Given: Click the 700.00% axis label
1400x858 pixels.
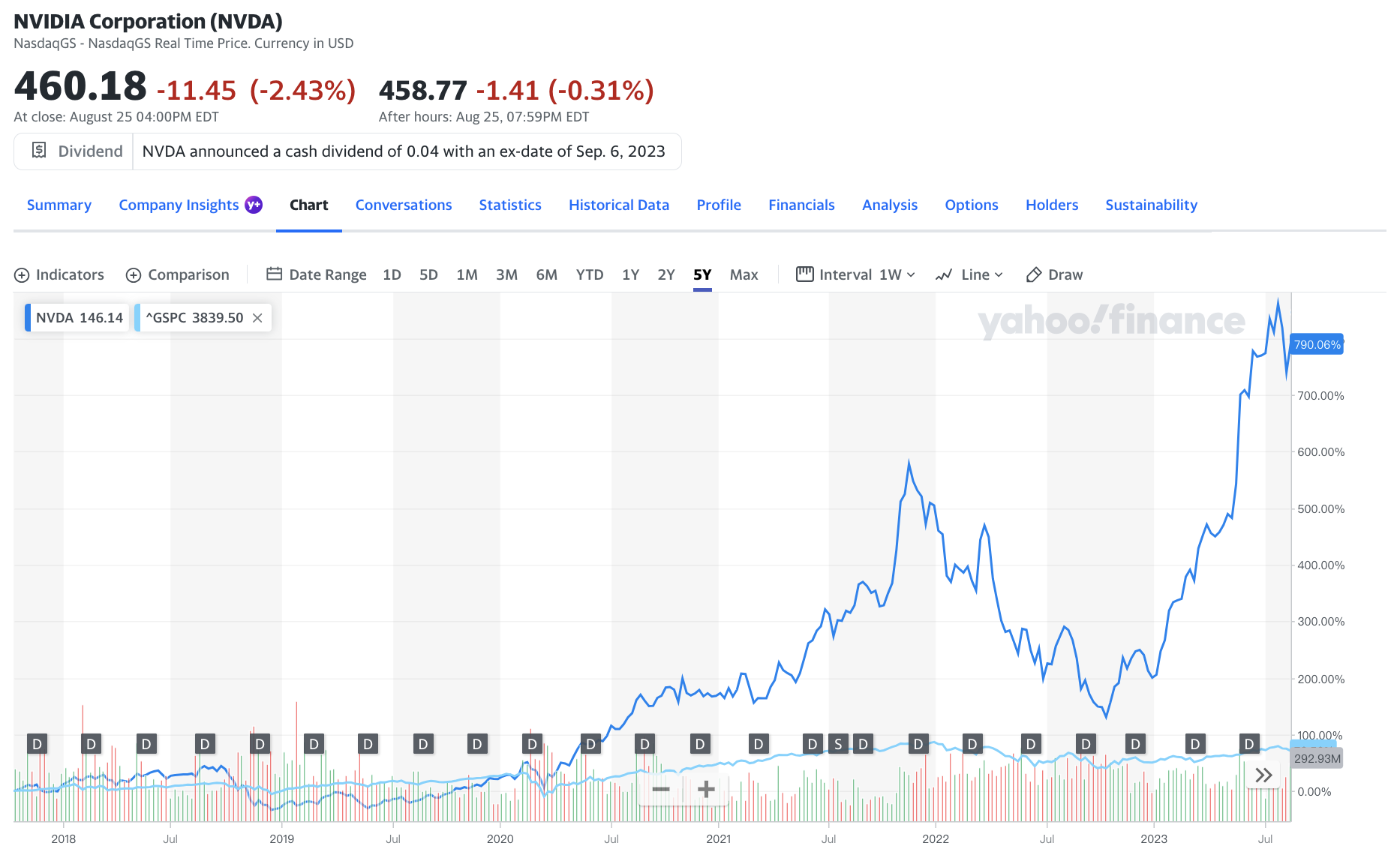Looking at the screenshot, I should point(1320,395).
